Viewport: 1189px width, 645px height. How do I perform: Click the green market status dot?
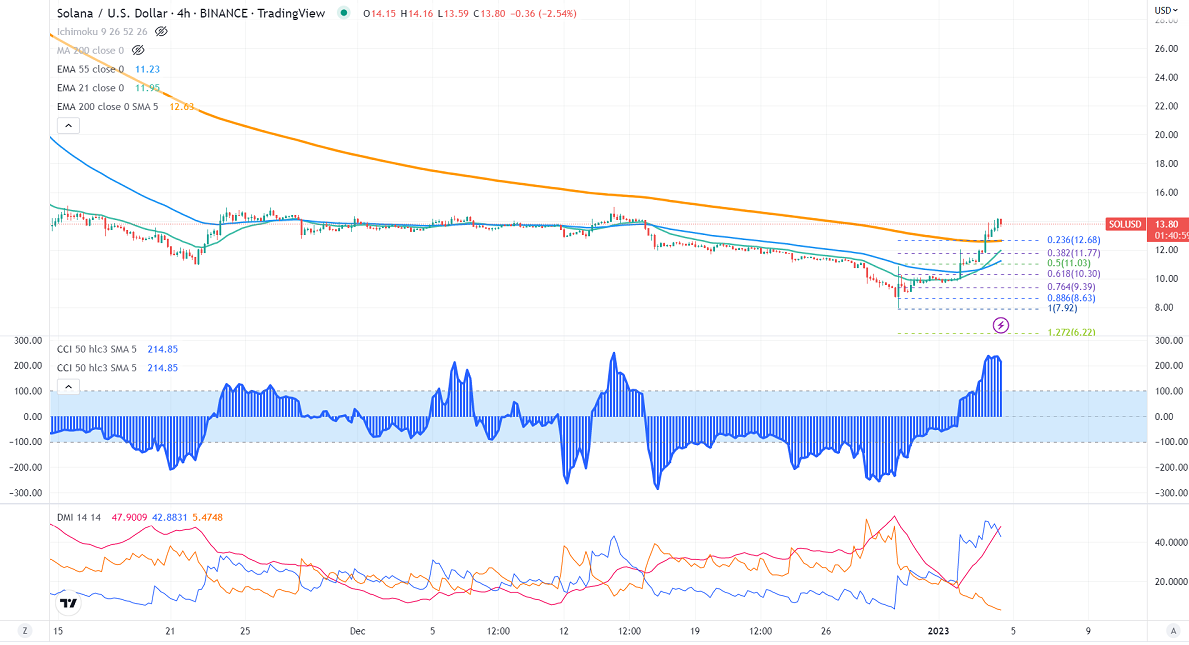pyautogui.click(x=344, y=13)
